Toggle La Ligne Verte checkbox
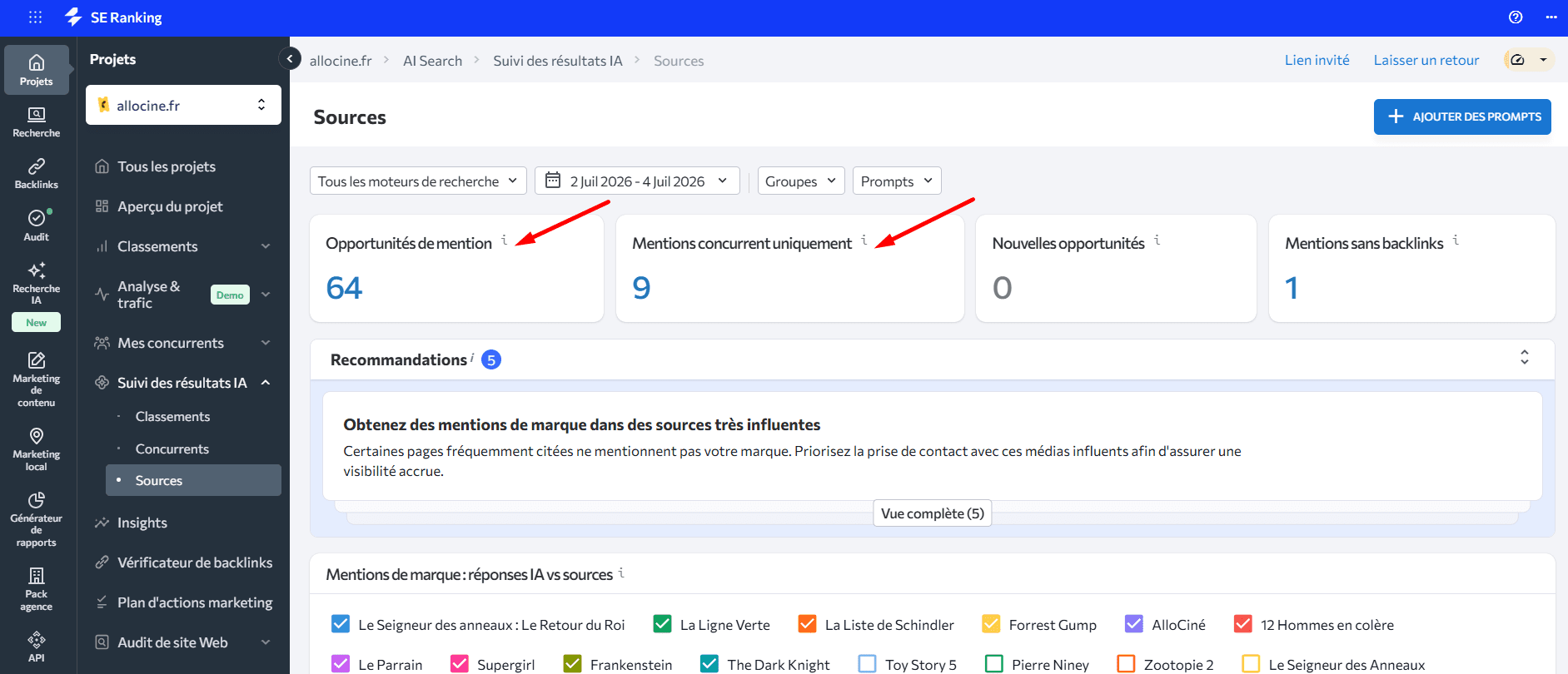The height and width of the screenshot is (674, 1568). [663, 624]
